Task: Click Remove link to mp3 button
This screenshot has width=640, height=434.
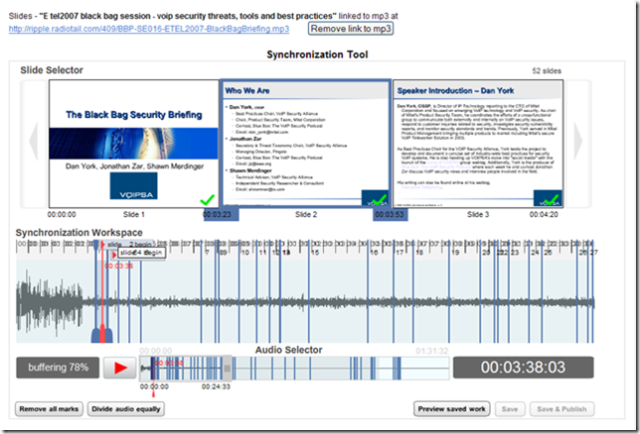Action: pos(350,30)
